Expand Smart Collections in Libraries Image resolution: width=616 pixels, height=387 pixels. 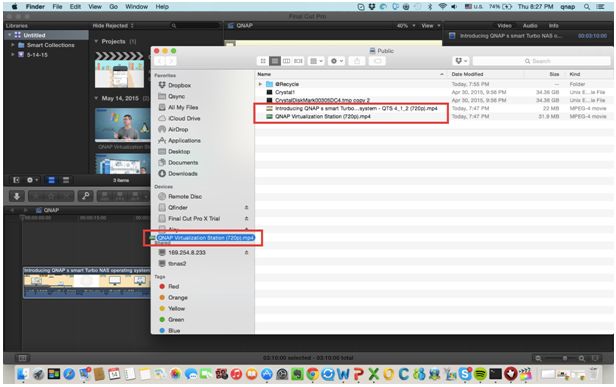(13, 45)
